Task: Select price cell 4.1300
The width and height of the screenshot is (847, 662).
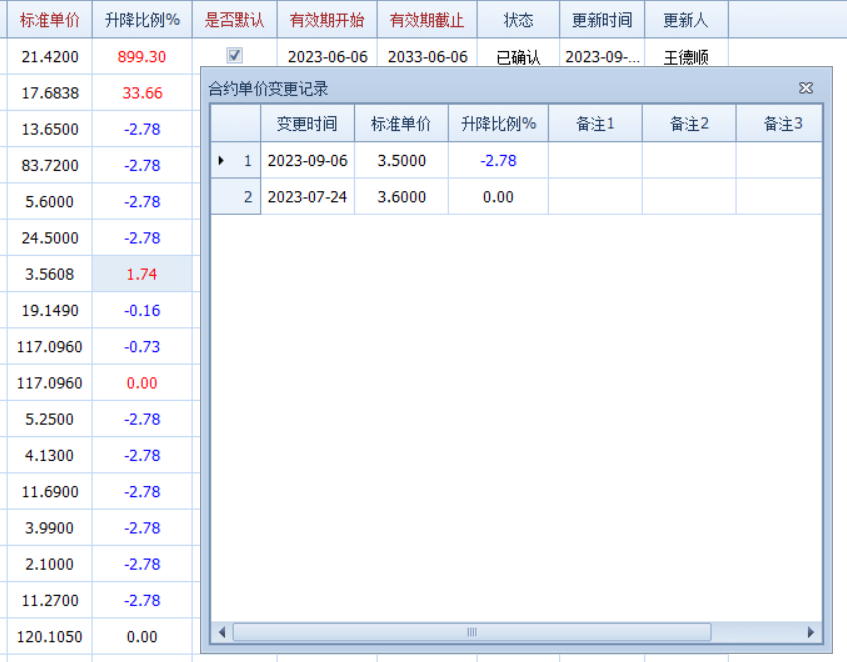Action: pos(49,455)
